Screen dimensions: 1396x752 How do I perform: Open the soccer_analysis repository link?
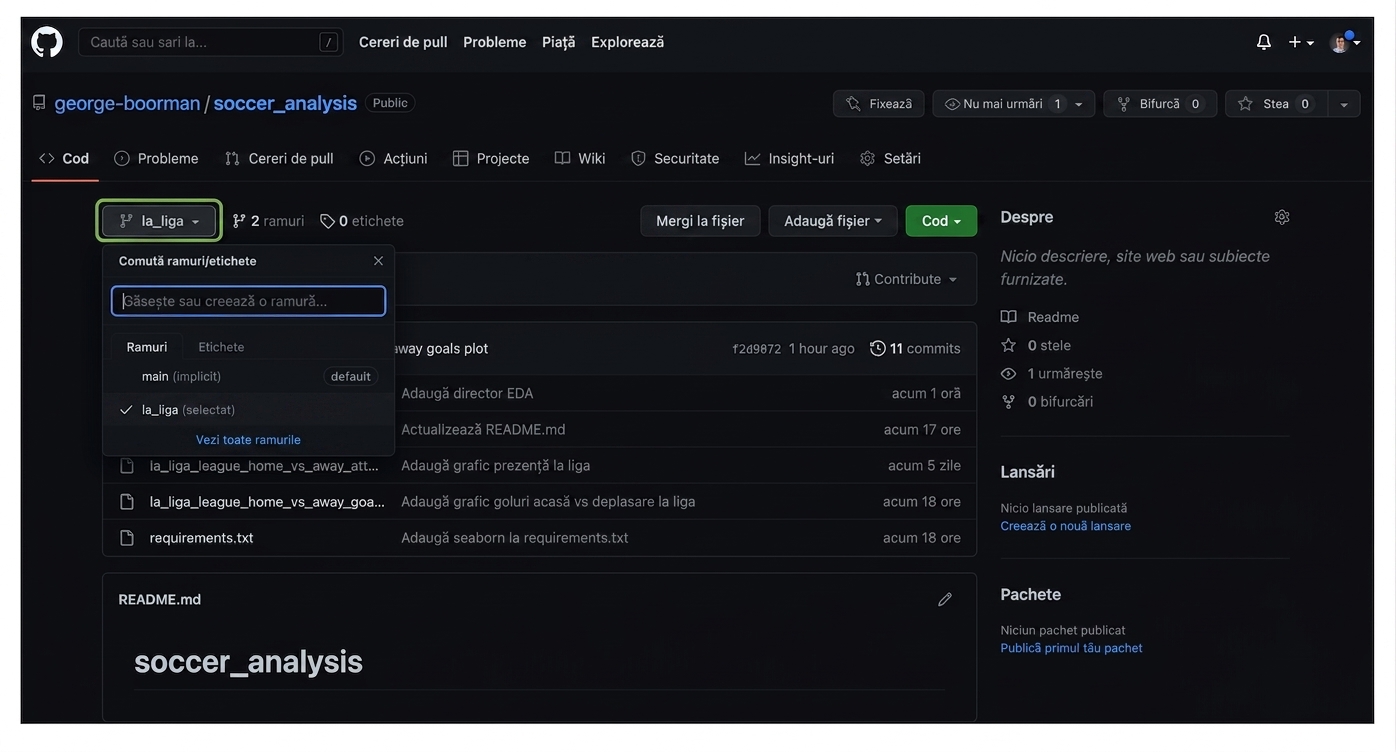coord(285,103)
